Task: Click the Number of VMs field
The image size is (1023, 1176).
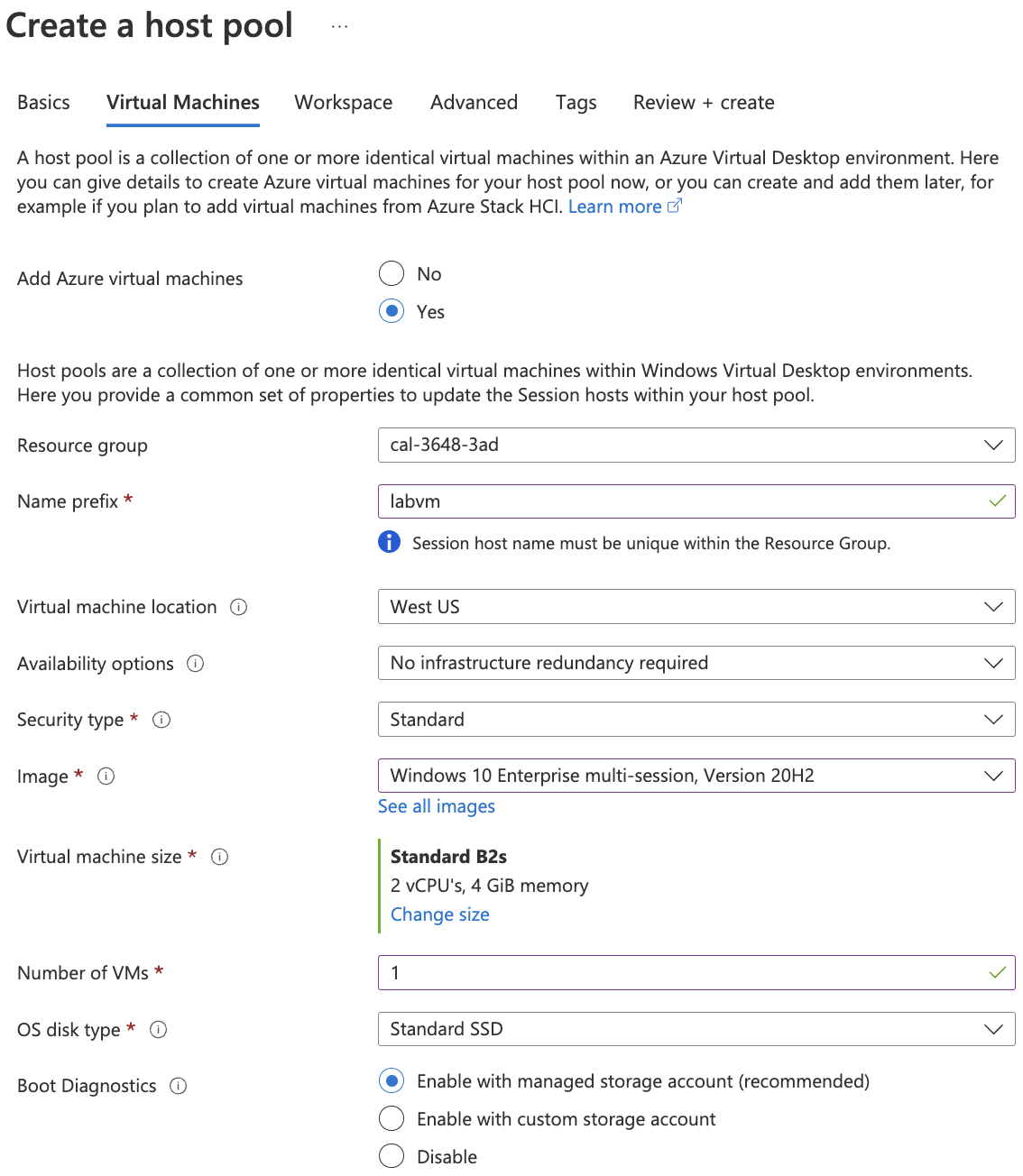Action: click(x=686, y=973)
